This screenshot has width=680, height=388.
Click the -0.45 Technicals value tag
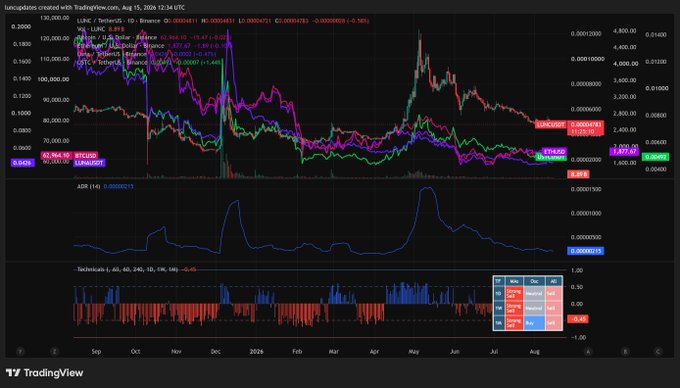pos(578,319)
